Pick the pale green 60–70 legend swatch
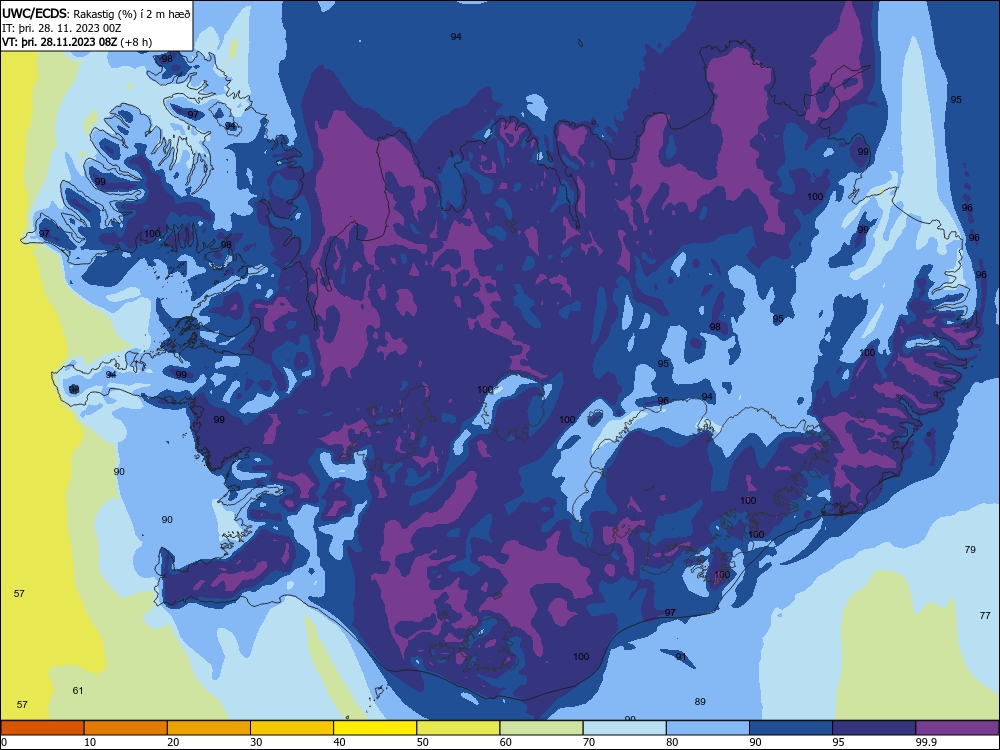Screen dimensions: 1000x750 tap(541, 728)
